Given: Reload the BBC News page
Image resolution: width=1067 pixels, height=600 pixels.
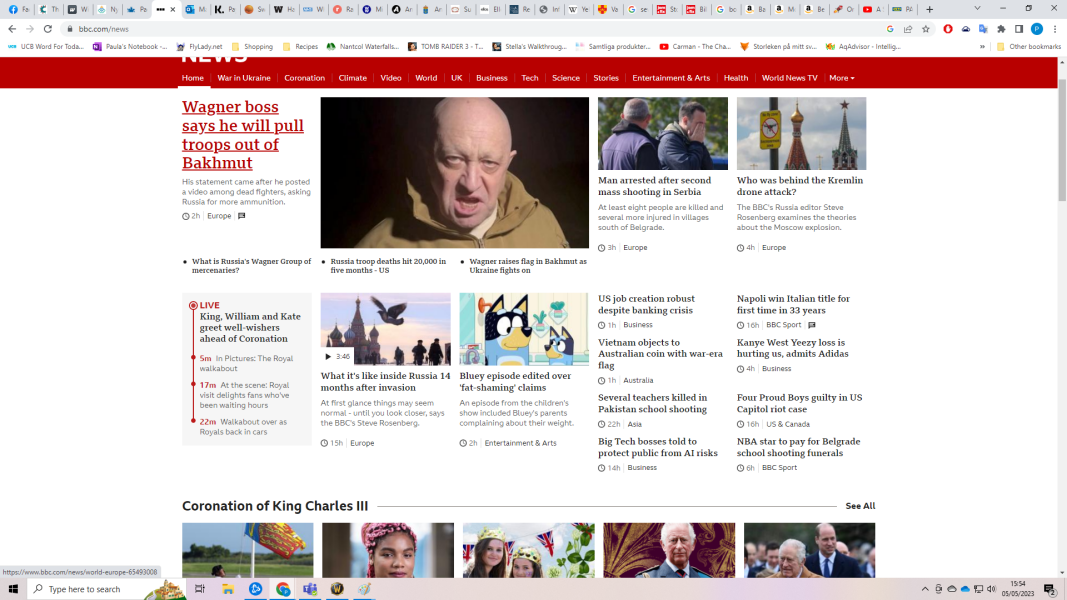Looking at the screenshot, I should click(47, 29).
